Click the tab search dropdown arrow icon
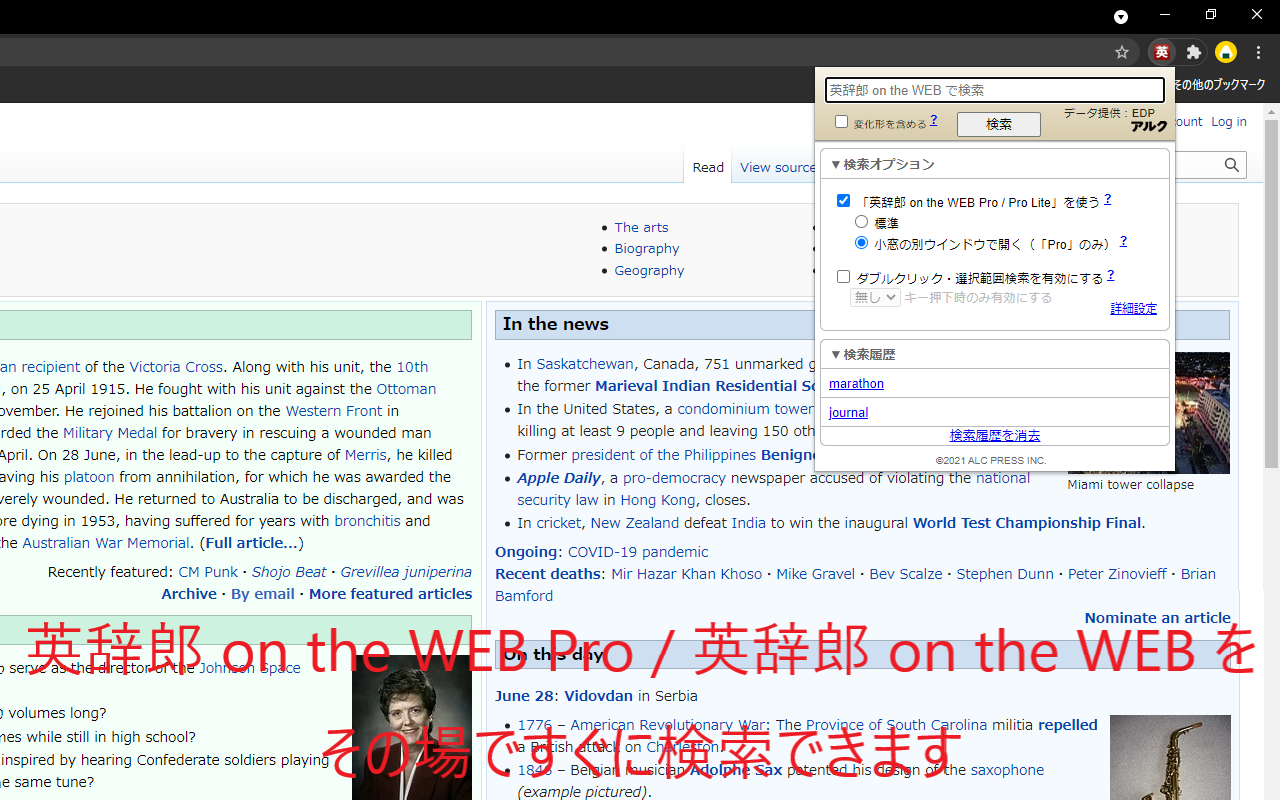 pyautogui.click(x=1121, y=16)
